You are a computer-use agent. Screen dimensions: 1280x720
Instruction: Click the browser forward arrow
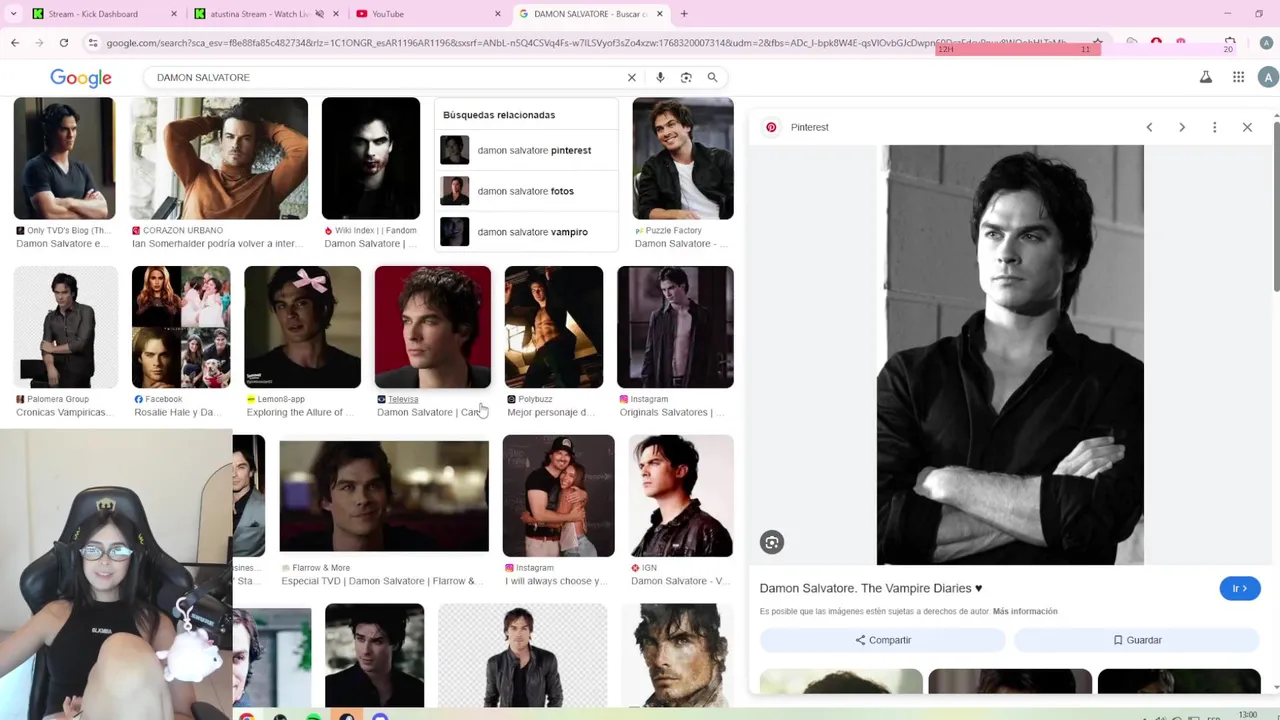pyautogui.click(x=39, y=43)
